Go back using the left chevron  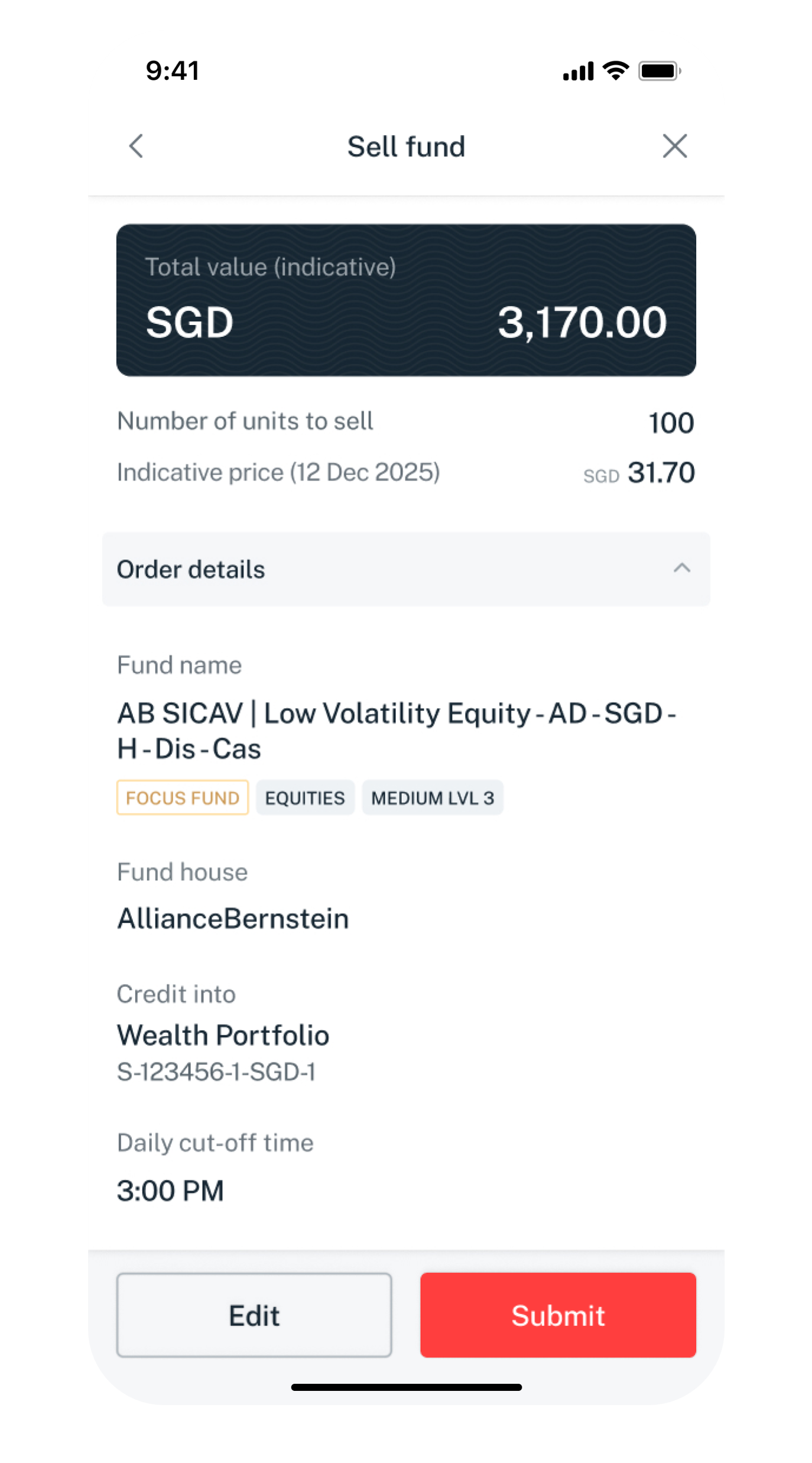(137, 146)
